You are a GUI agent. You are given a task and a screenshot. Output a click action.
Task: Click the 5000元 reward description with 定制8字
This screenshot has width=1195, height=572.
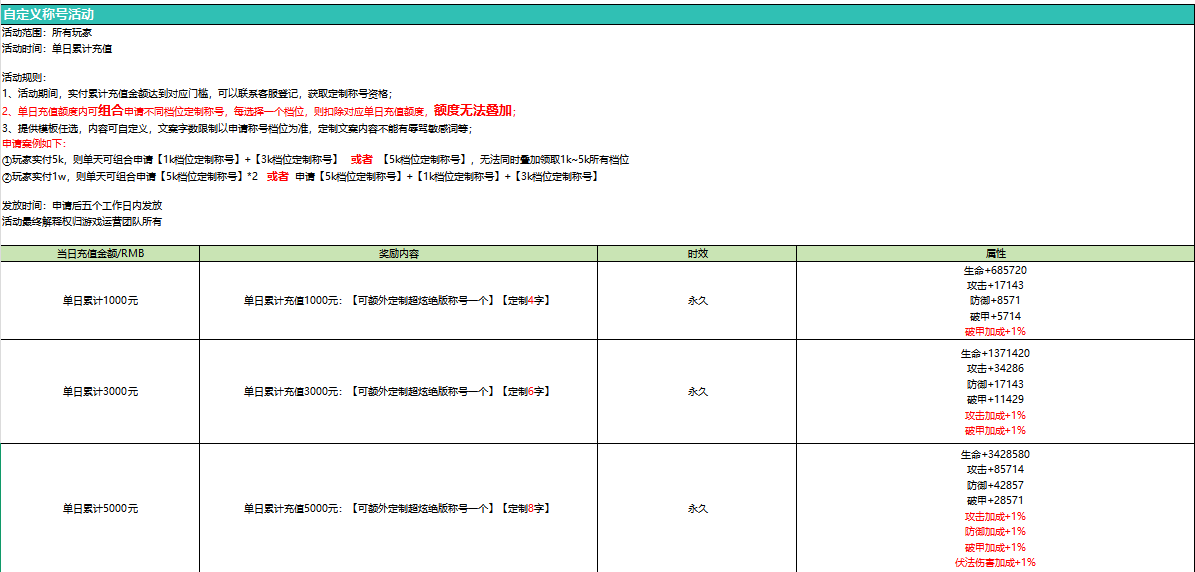click(x=398, y=509)
